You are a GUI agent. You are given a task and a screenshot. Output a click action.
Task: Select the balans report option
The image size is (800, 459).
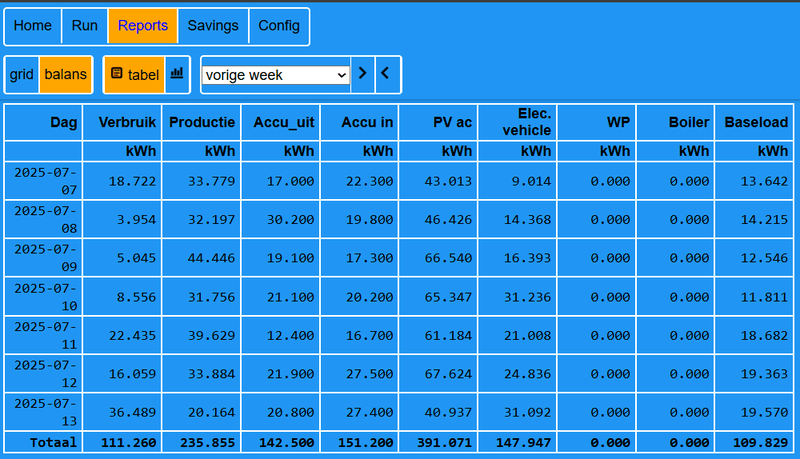pos(66,75)
